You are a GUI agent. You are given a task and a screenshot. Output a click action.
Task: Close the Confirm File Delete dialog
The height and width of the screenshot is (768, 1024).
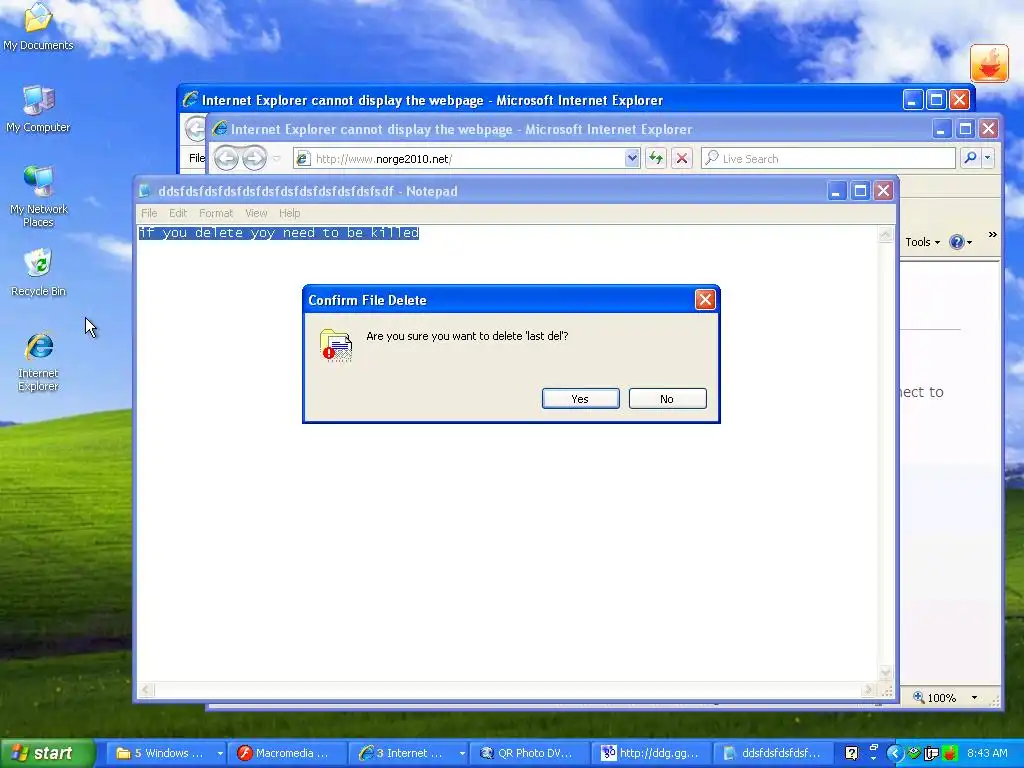click(705, 300)
